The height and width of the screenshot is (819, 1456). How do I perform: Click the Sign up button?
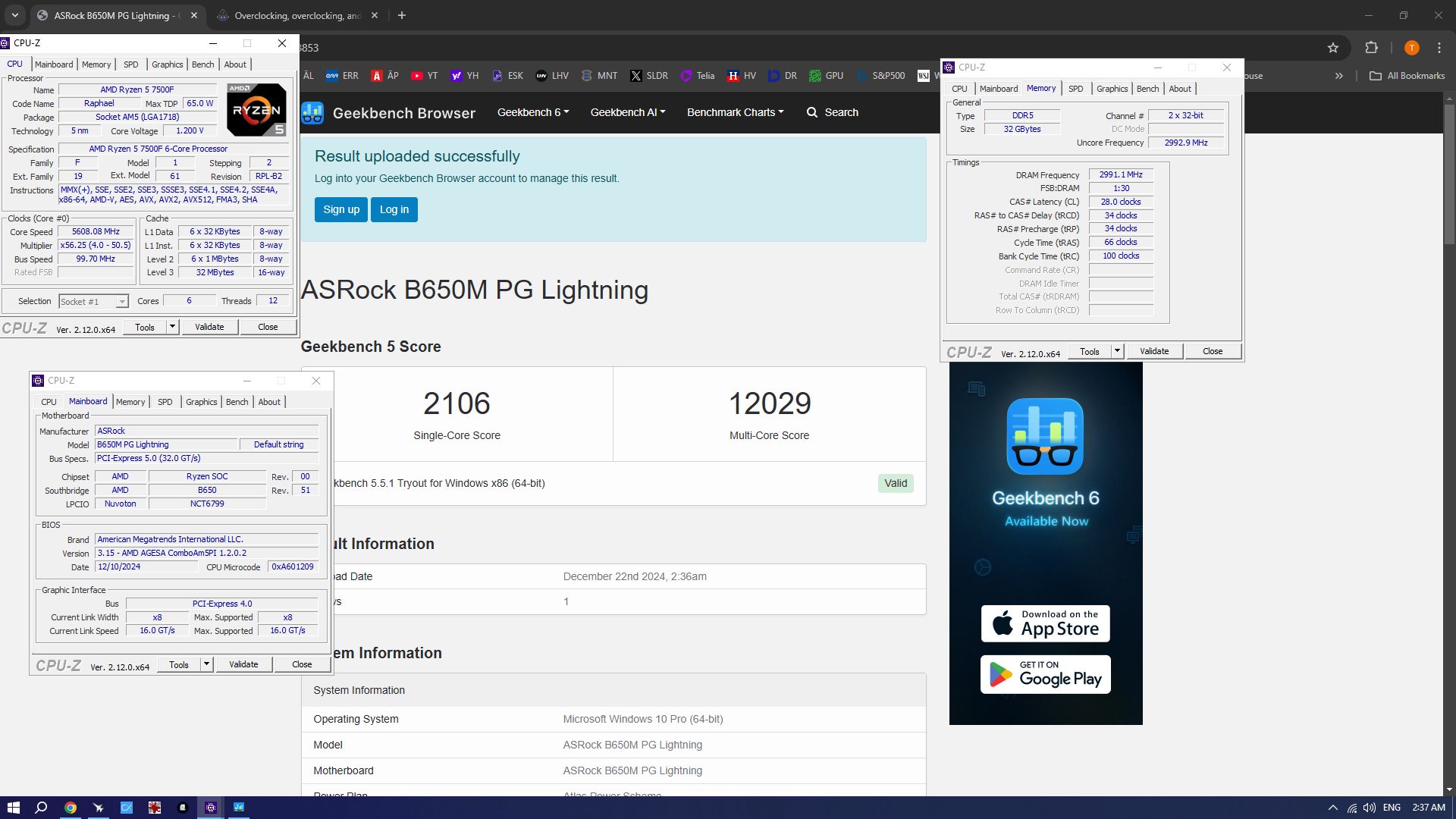pyautogui.click(x=341, y=210)
